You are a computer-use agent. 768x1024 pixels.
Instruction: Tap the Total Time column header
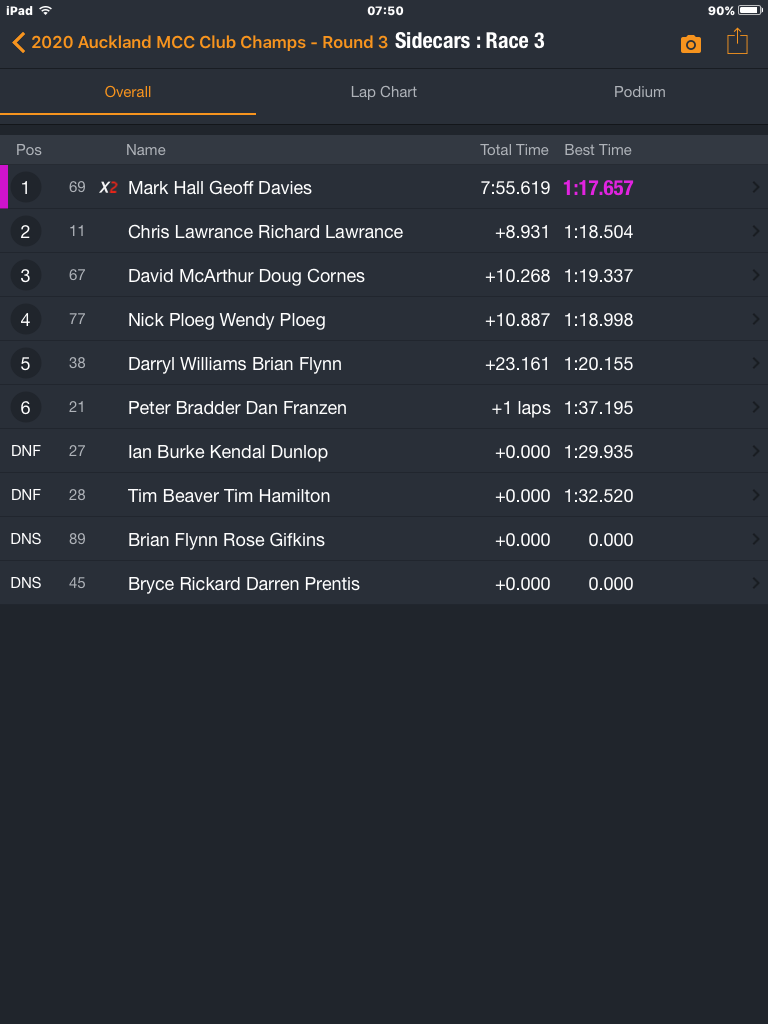(x=514, y=150)
